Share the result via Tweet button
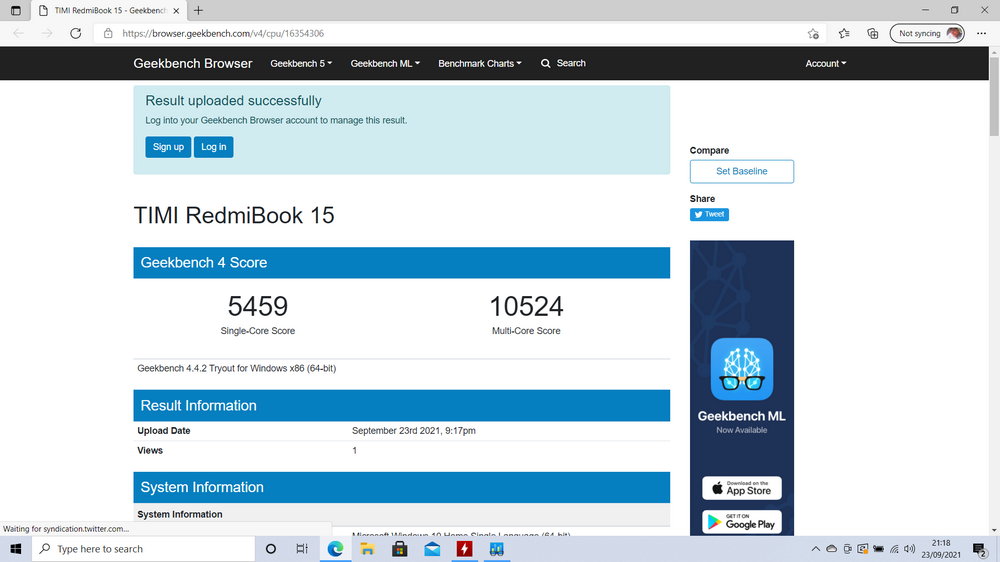Image resolution: width=1000 pixels, height=562 pixels. [x=709, y=214]
